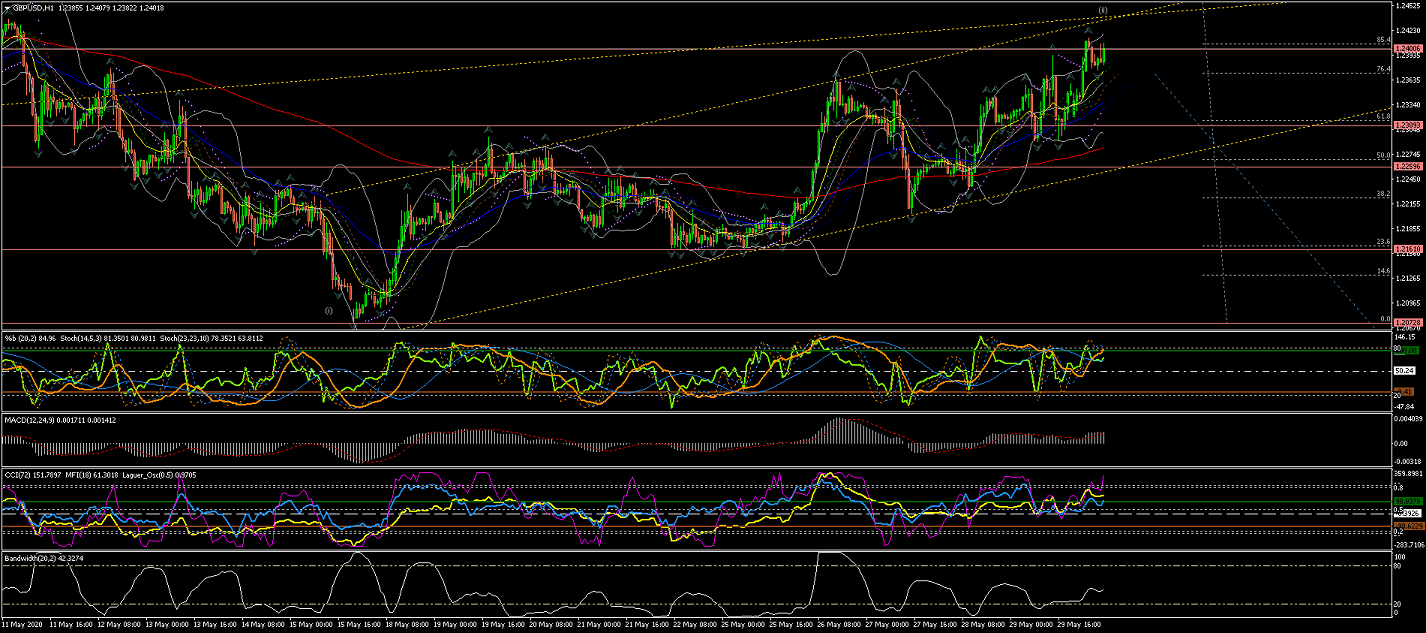The width and height of the screenshot is (1426, 633).
Task: Click the chart menu triangle beside GBPUSD,H1
Action: [6, 8]
